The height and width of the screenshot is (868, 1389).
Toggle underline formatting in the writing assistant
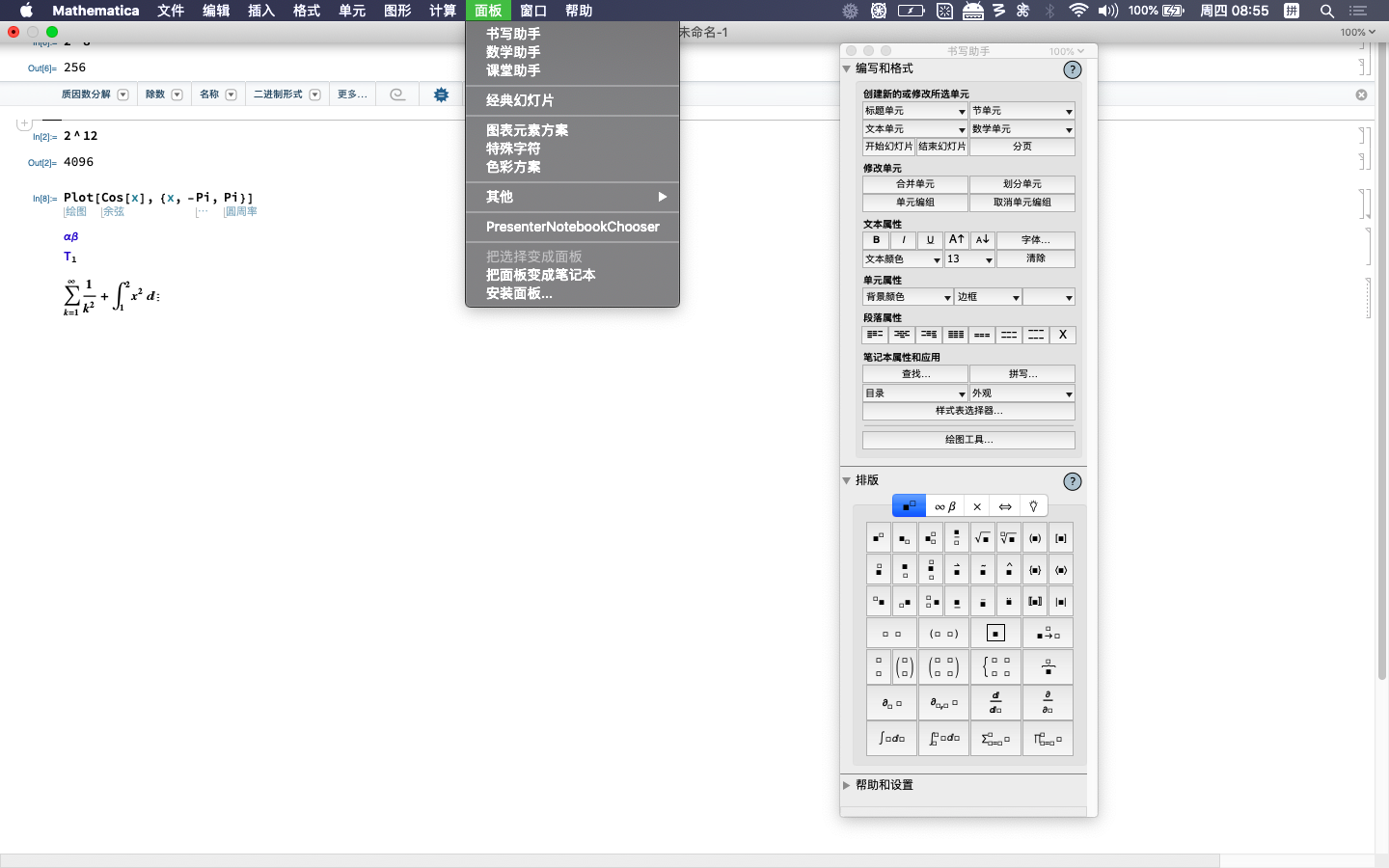pyautogui.click(x=929, y=239)
